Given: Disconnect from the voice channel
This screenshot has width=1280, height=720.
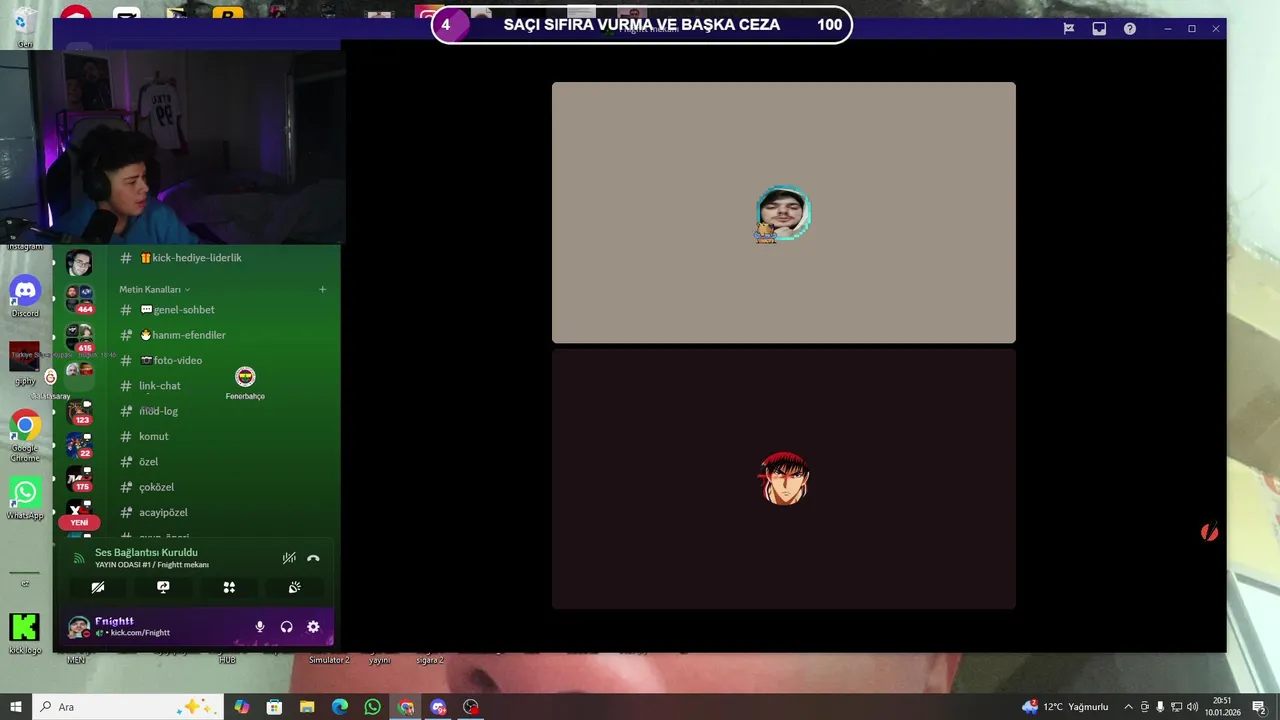Looking at the screenshot, I should 313,558.
